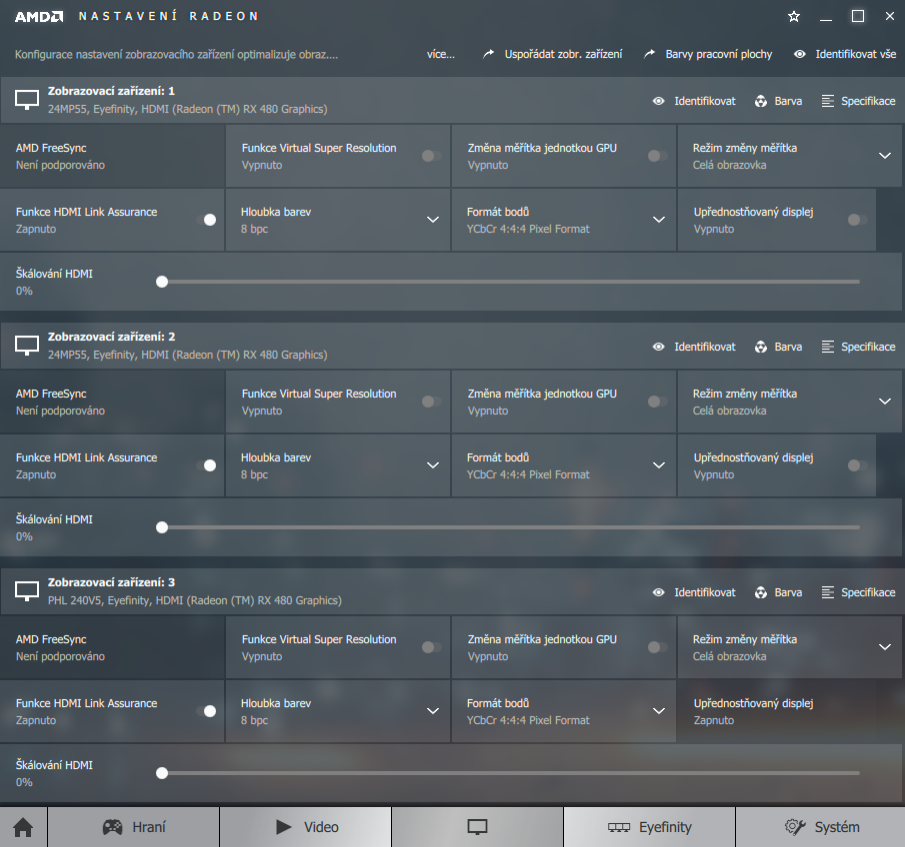Disable HDMI Link Assurance for display 1
This screenshot has height=847, width=905.
click(206, 220)
